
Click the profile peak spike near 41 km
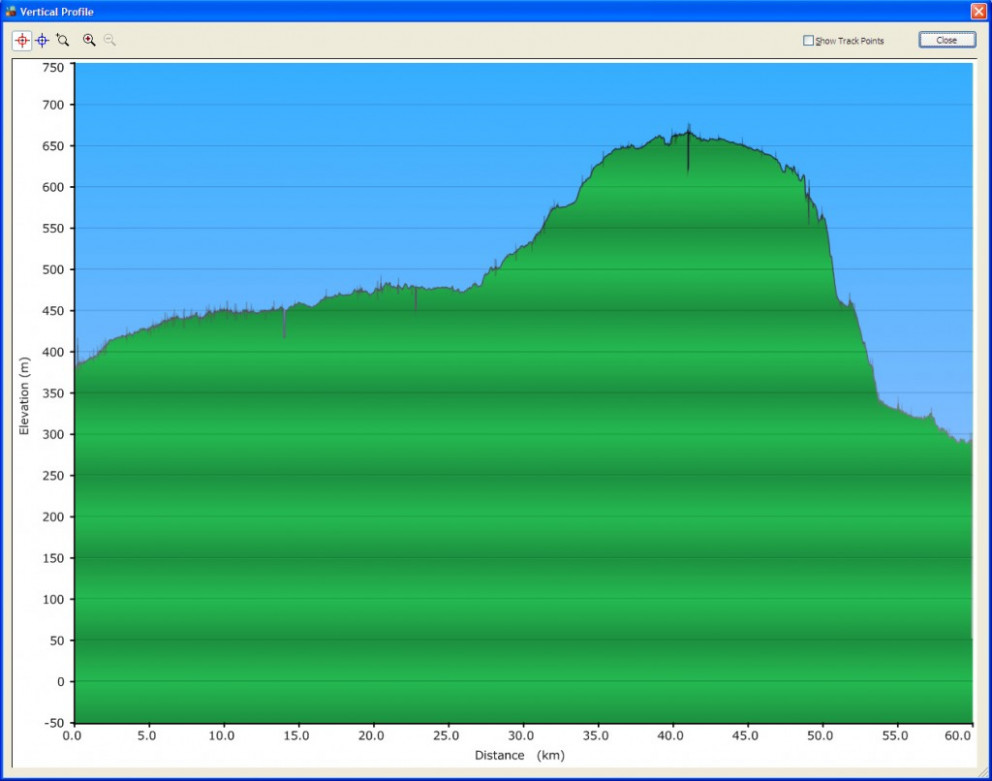point(688,150)
